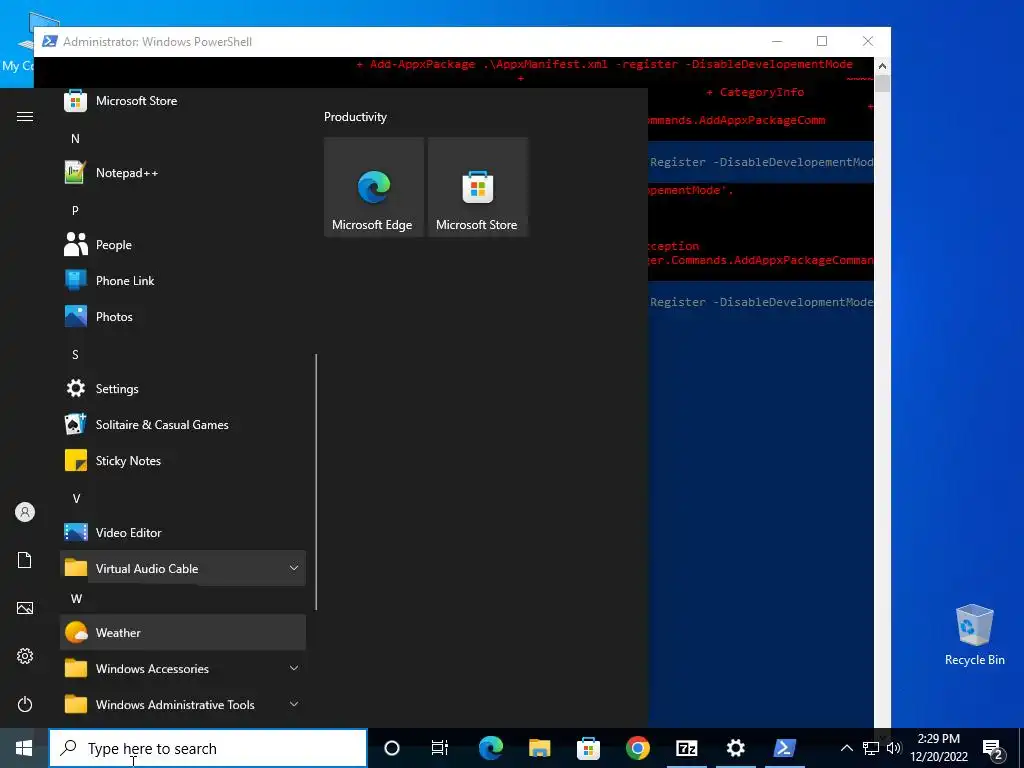The height and width of the screenshot is (768, 1024).
Task: Open Settings from the app list
Action: coord(183,389)
